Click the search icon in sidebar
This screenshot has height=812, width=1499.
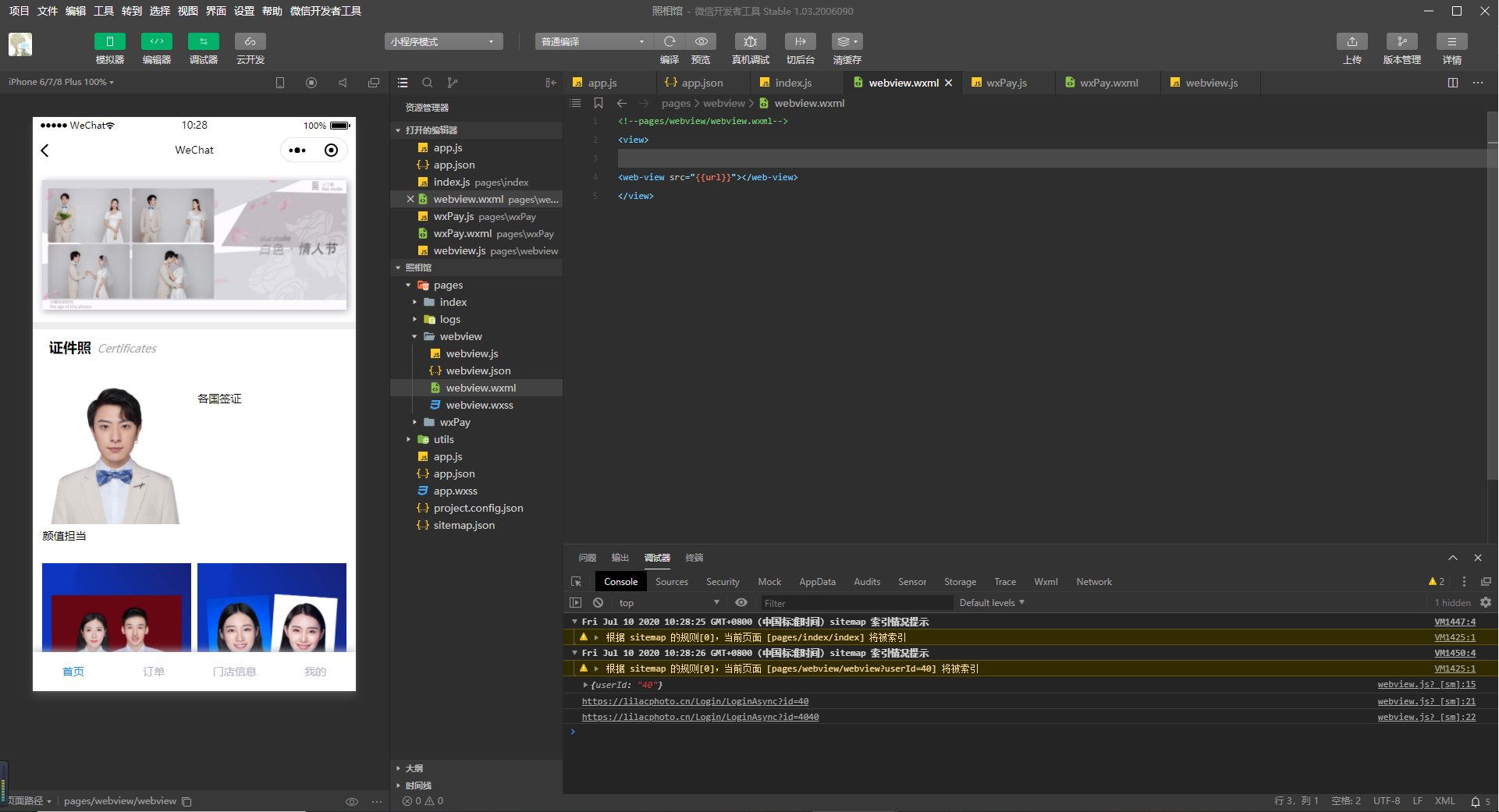428,83
